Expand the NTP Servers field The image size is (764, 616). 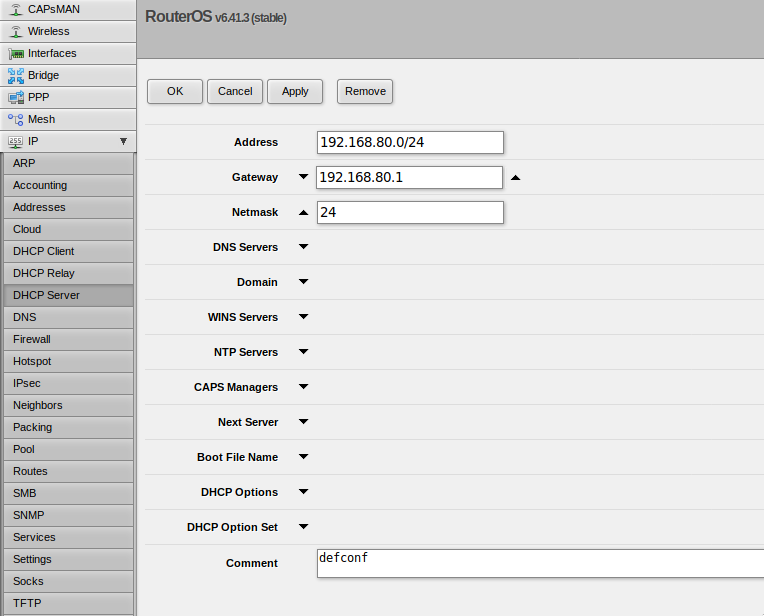[304, 352]
